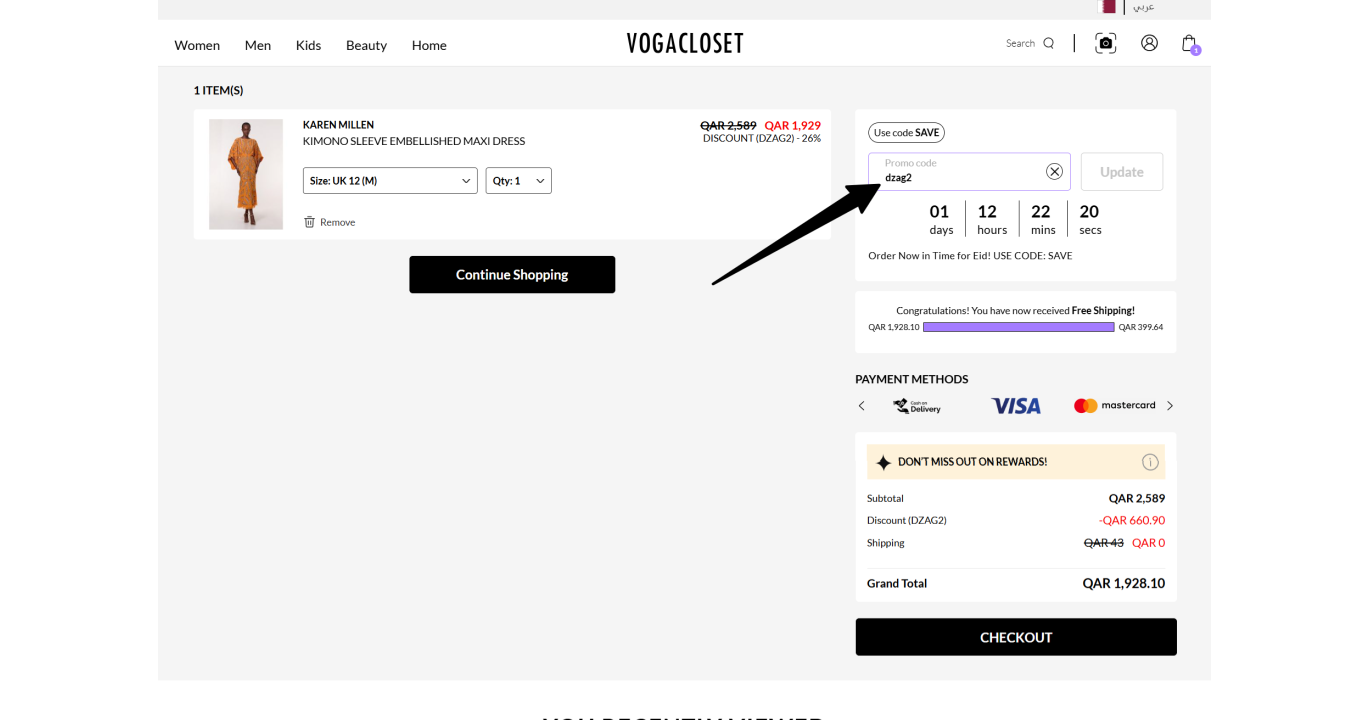Click the Order Now in Time for Eid text
Viewport: 1368px width, 720px height.
click(x=970, y=256)
